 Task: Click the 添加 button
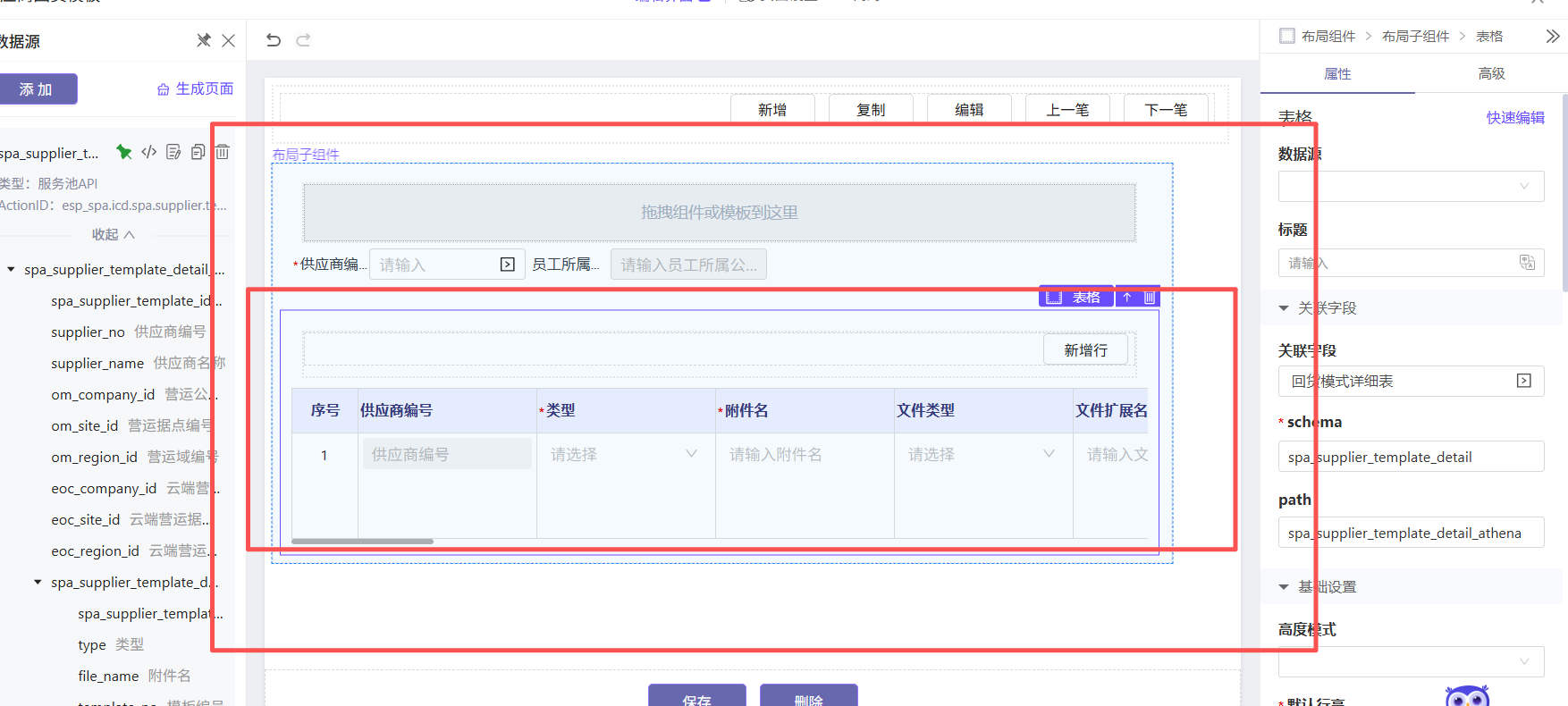(37, 89)
